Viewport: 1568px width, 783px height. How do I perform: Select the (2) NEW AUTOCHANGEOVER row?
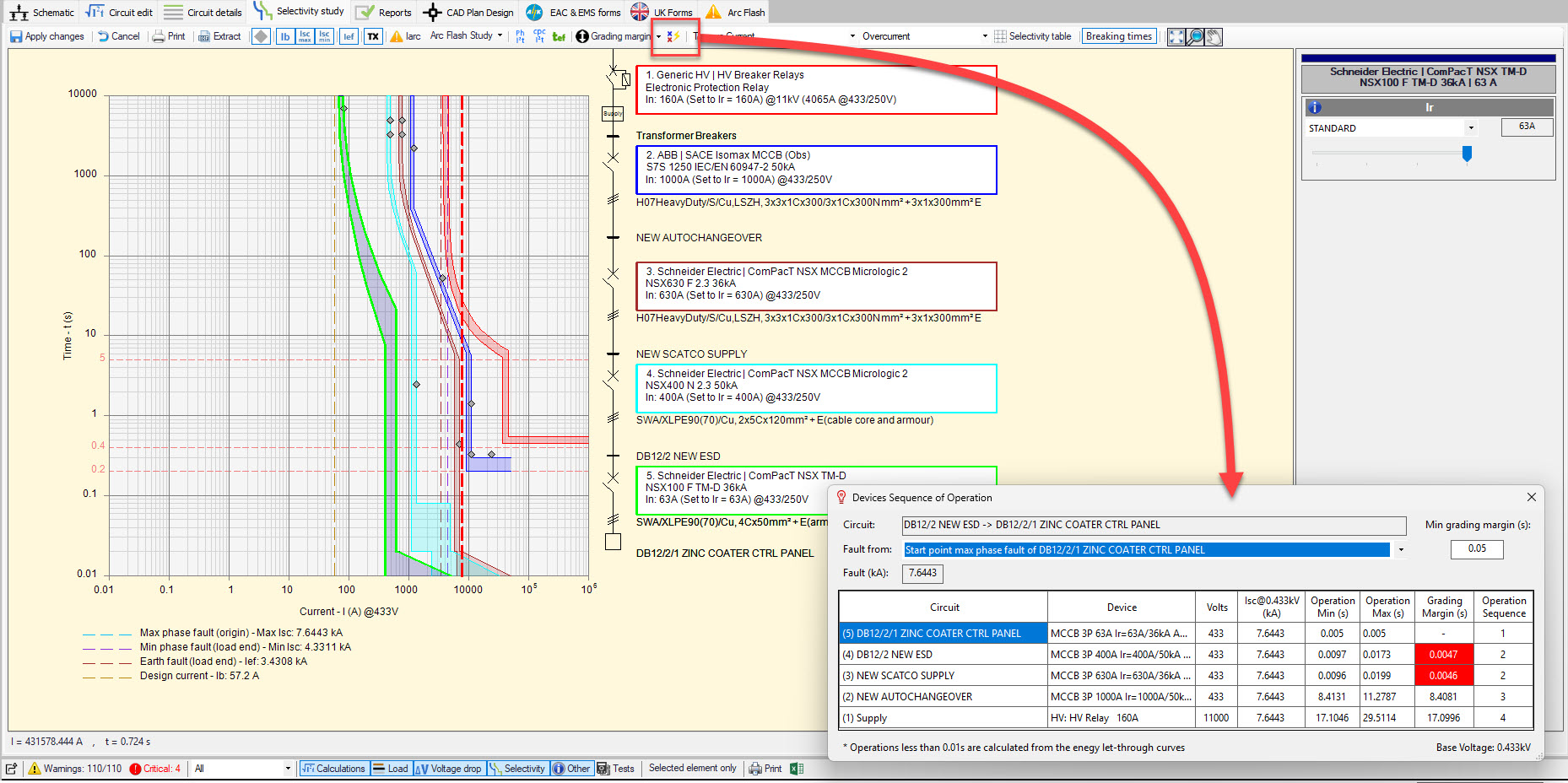(1186, 697)
